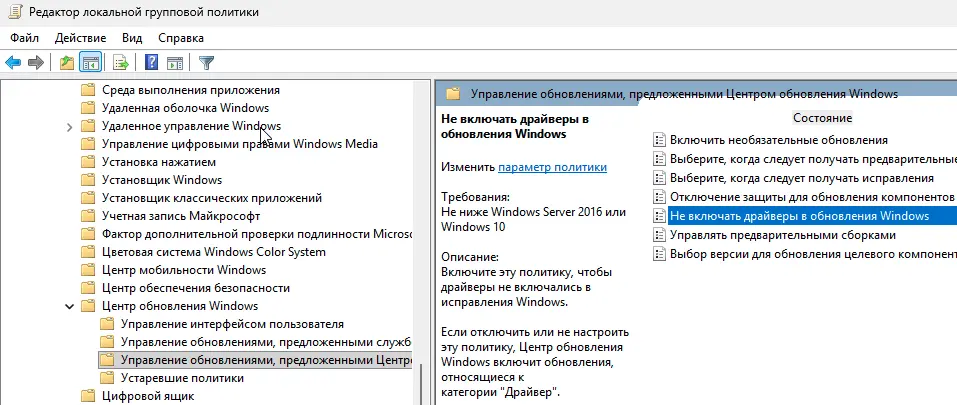Image resolution: width=957 pixels, height=405 pixels.
Task: Open the Файл menu
Action: click(x=25, y=37)
